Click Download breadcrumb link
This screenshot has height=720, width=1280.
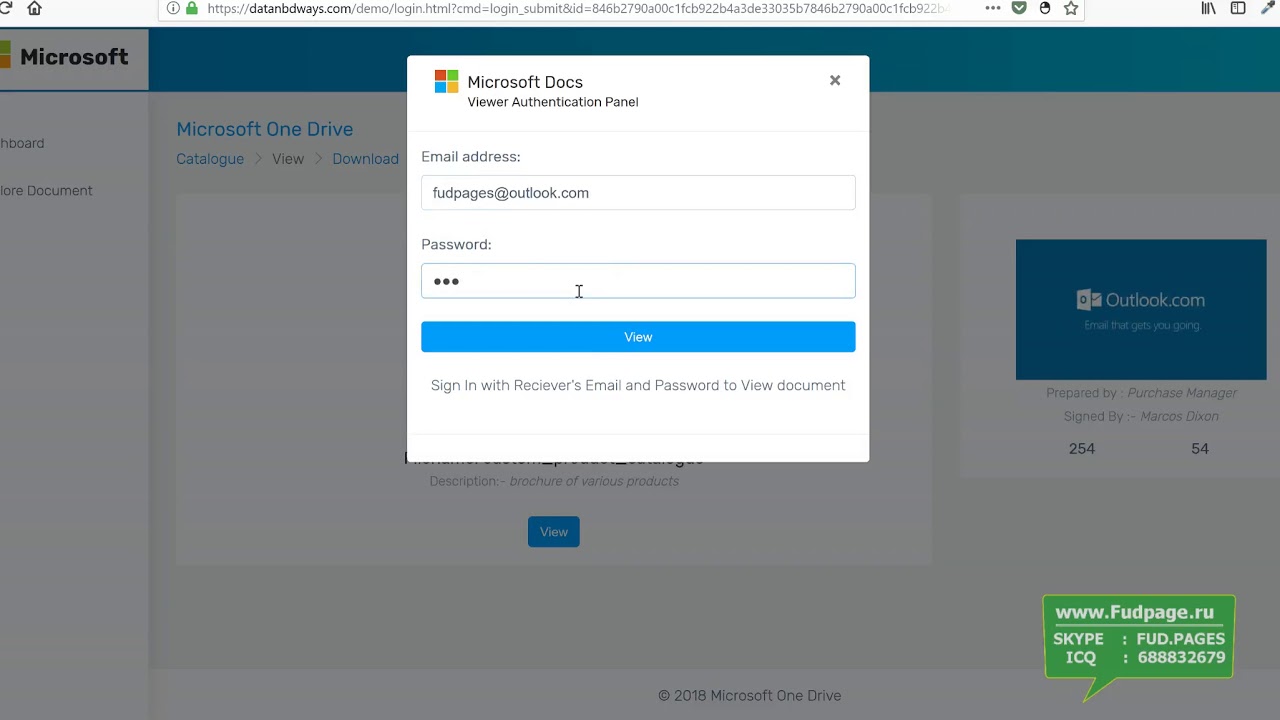pyautogui.click(x=365, y=159)
